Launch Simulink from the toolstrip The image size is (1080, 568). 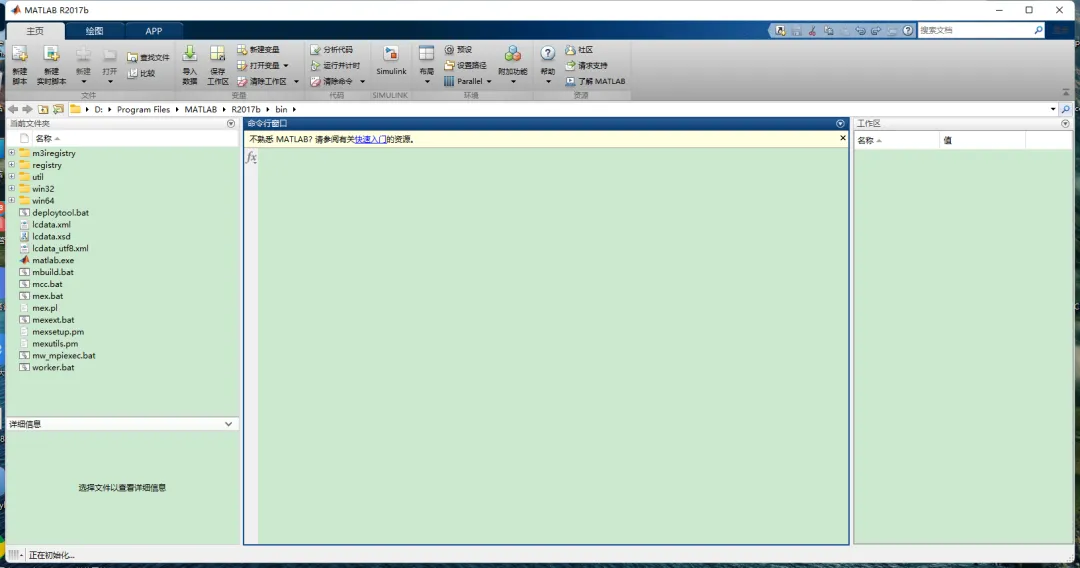[x=391, y=61]
